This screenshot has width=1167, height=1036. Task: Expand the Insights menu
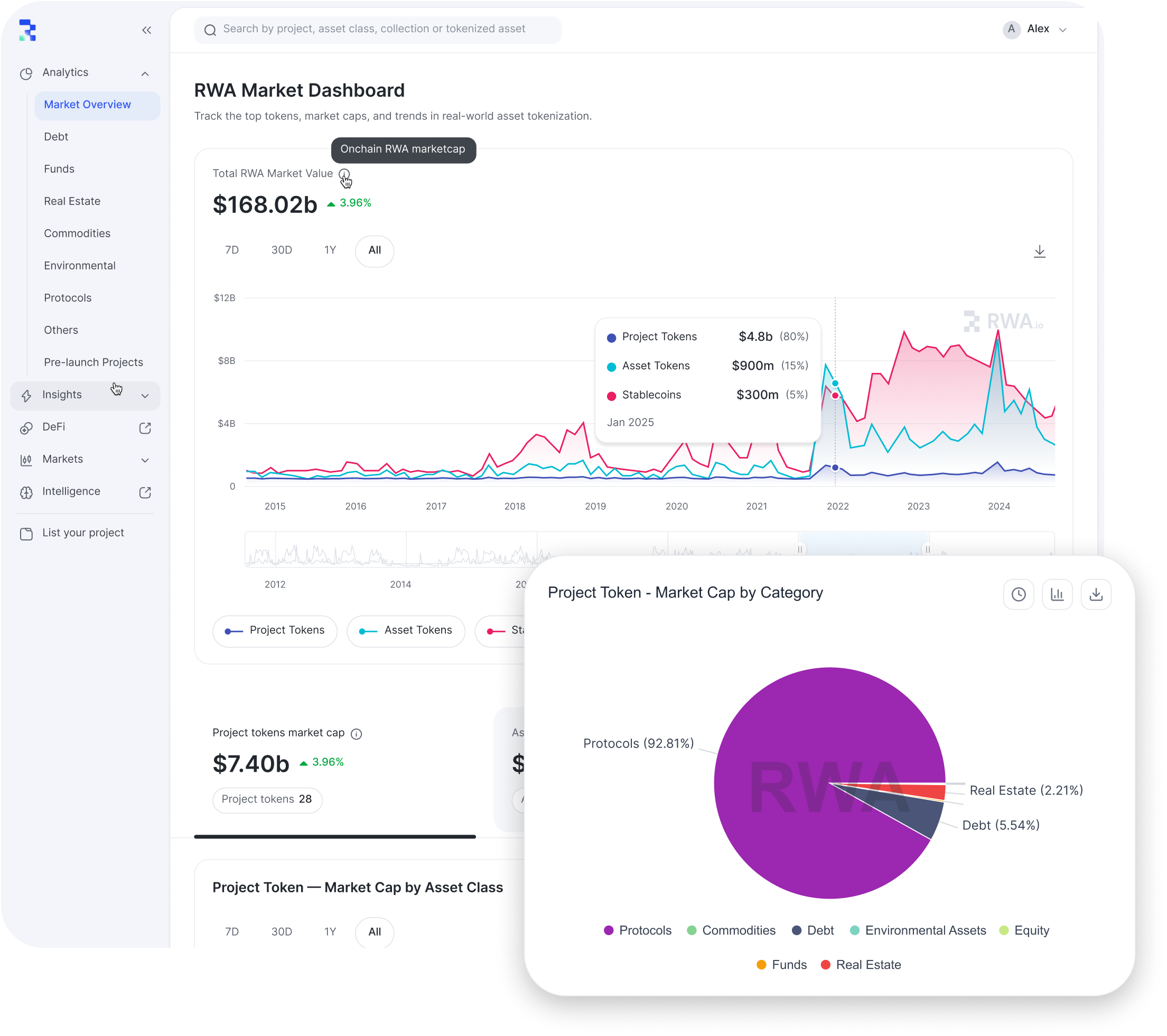coord(145,396)
